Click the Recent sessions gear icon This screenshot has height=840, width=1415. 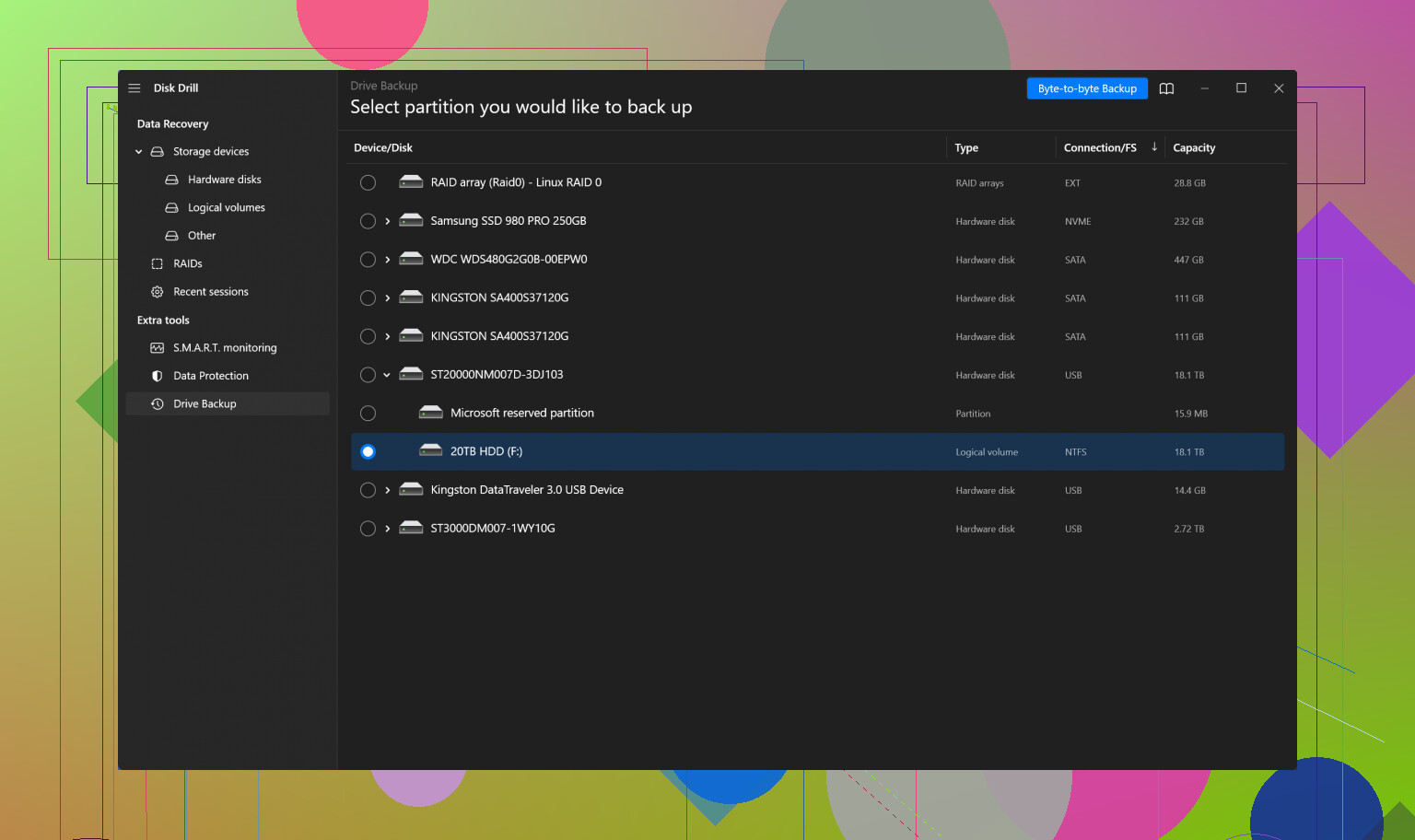point(157,292)
